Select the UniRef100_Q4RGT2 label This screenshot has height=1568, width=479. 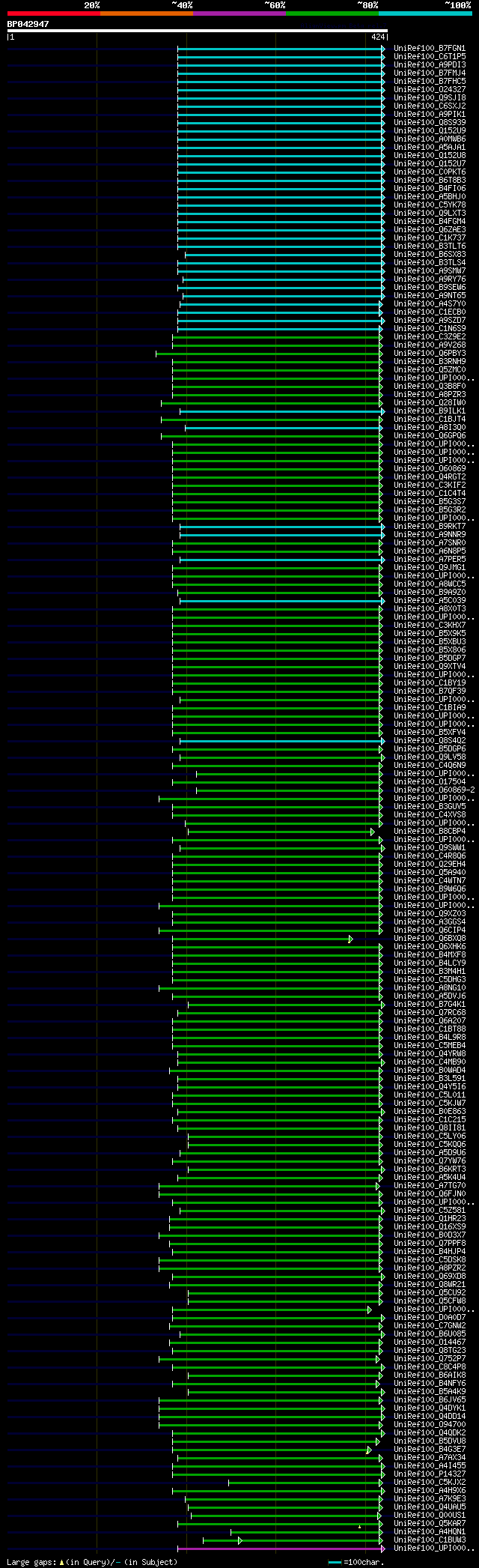pyautogui.click(x=430, y=477)
